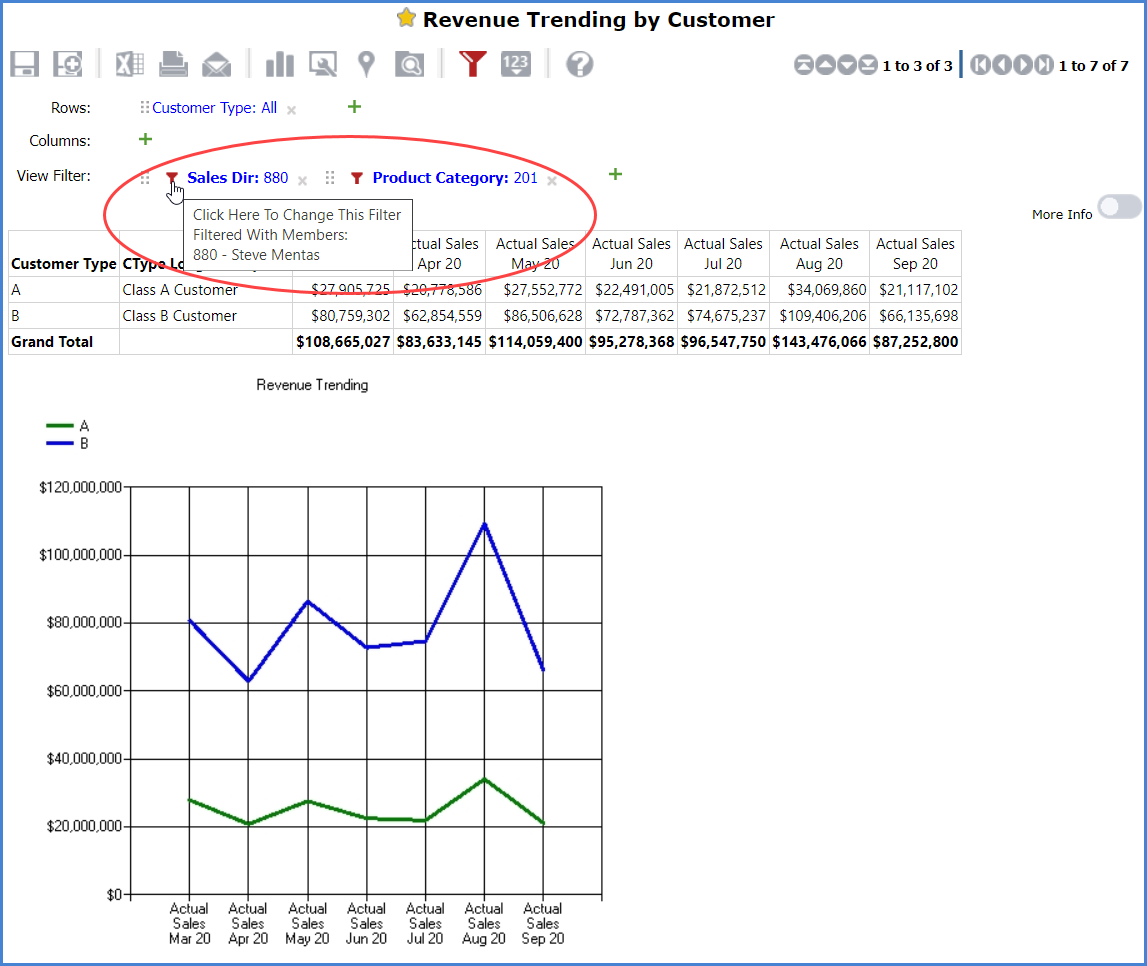Click '1 to 7 of 7' column counter
Image resolution: width=1147 pixels, height=966 pixels.
1094,66
